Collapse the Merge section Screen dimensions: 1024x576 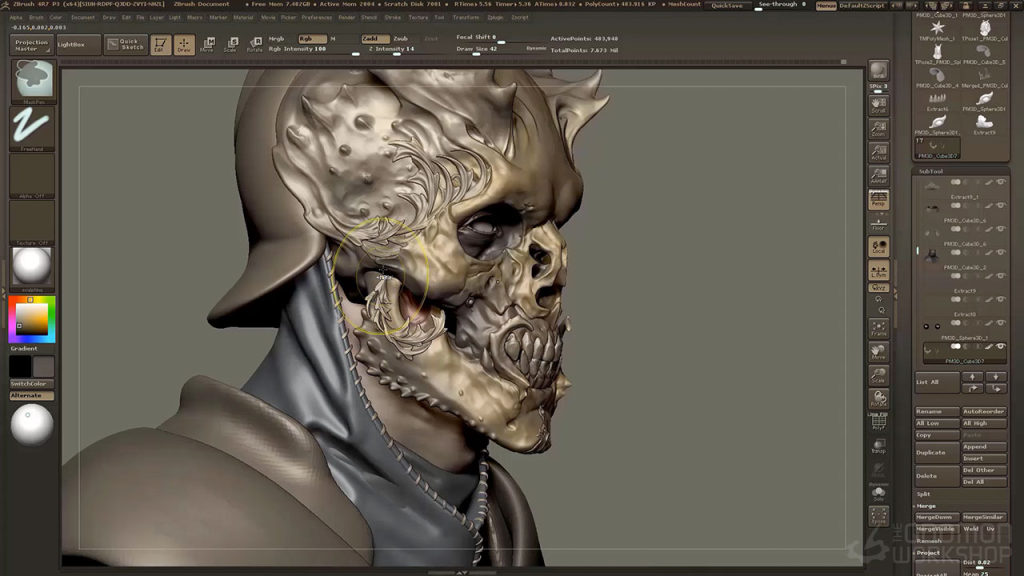(926, 506)
